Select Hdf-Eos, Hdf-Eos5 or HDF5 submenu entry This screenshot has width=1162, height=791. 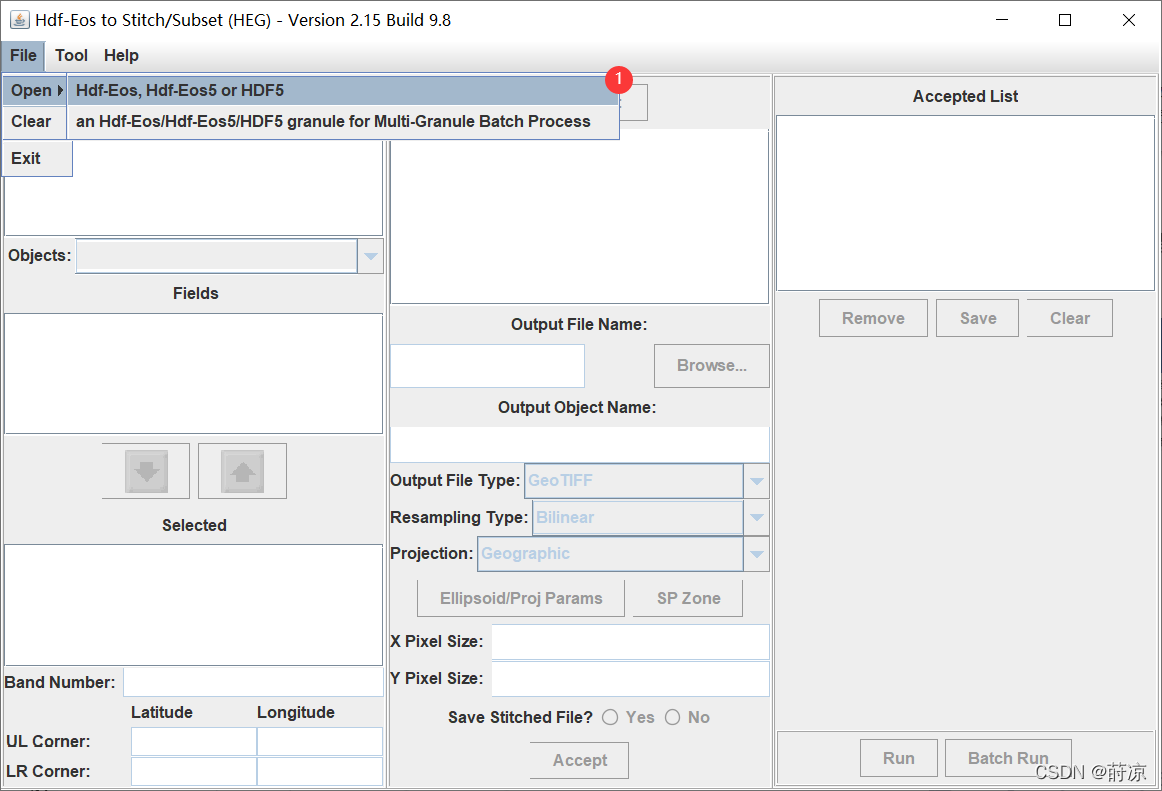pos(343,90)
